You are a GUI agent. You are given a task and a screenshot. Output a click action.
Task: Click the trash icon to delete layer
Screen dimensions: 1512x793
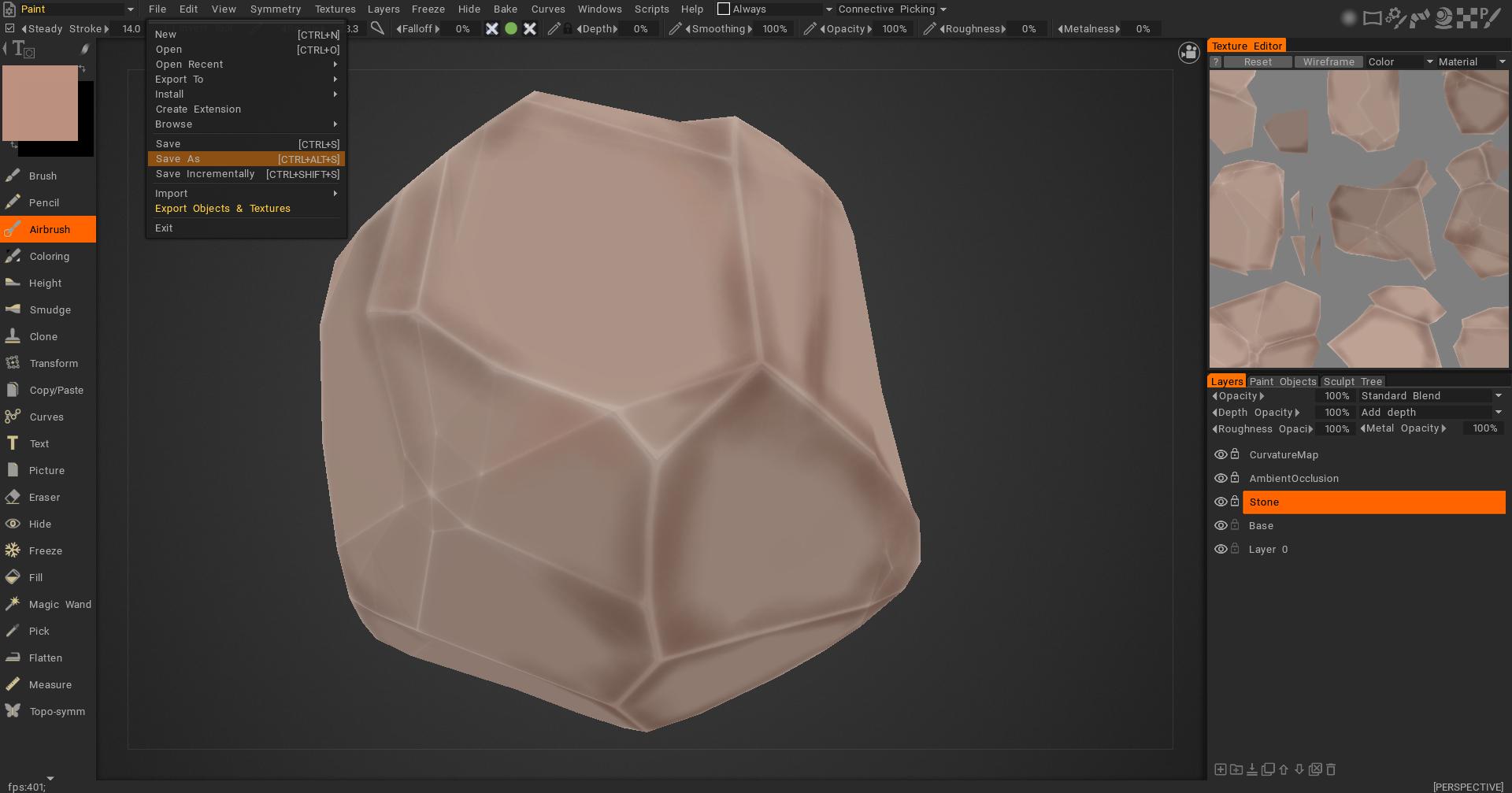coord(1331,769)
